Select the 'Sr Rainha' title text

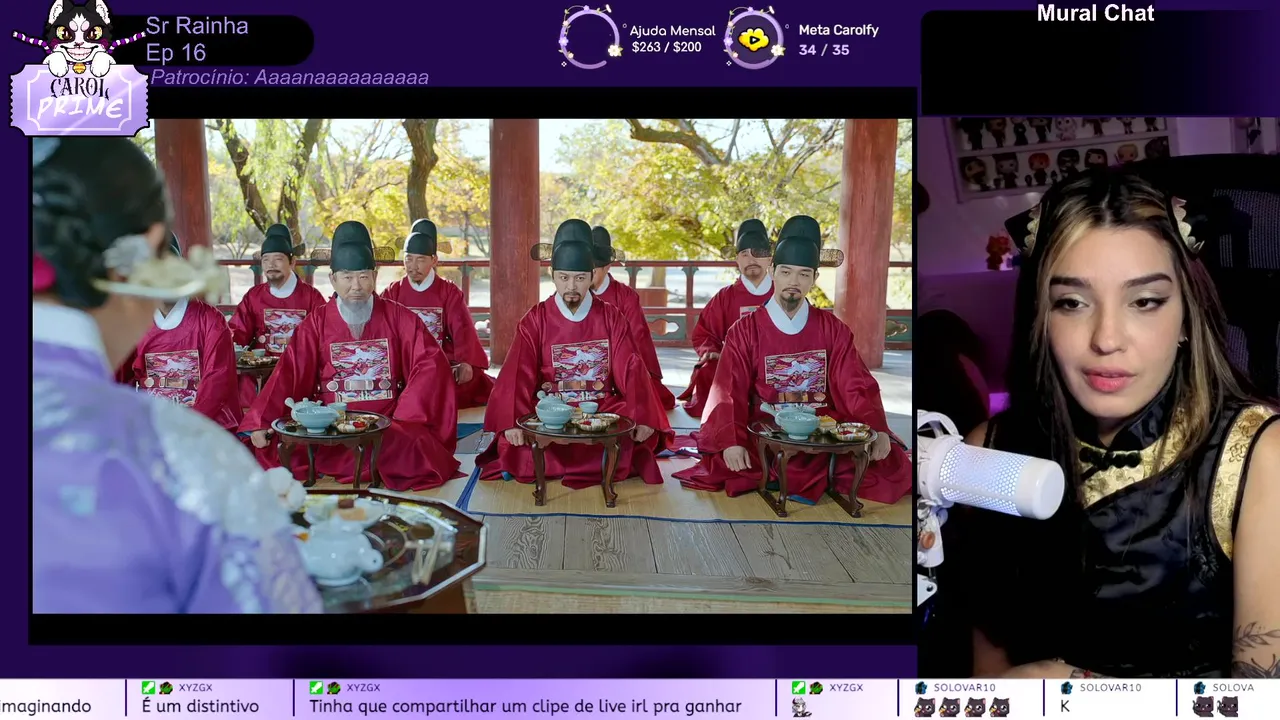(197, 26)
